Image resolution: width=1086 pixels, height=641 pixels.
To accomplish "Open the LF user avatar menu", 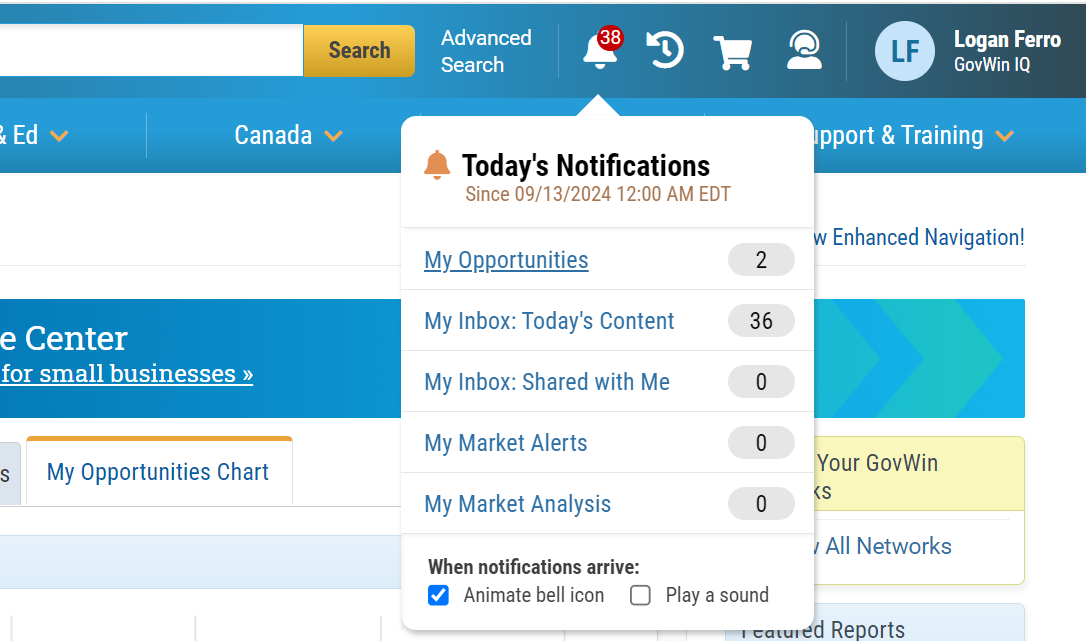I will pos(904,50).
